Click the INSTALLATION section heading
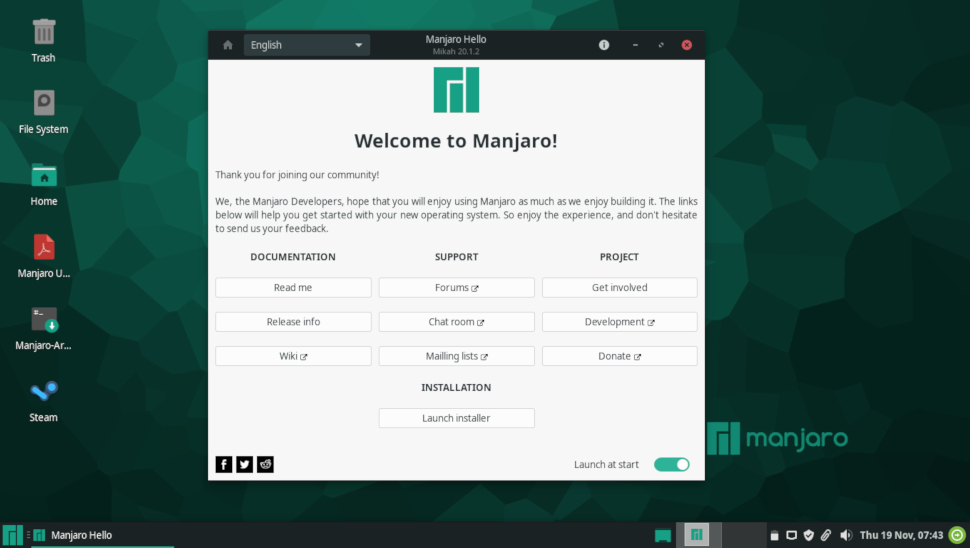Screen dimensions: 970x548 457,388
